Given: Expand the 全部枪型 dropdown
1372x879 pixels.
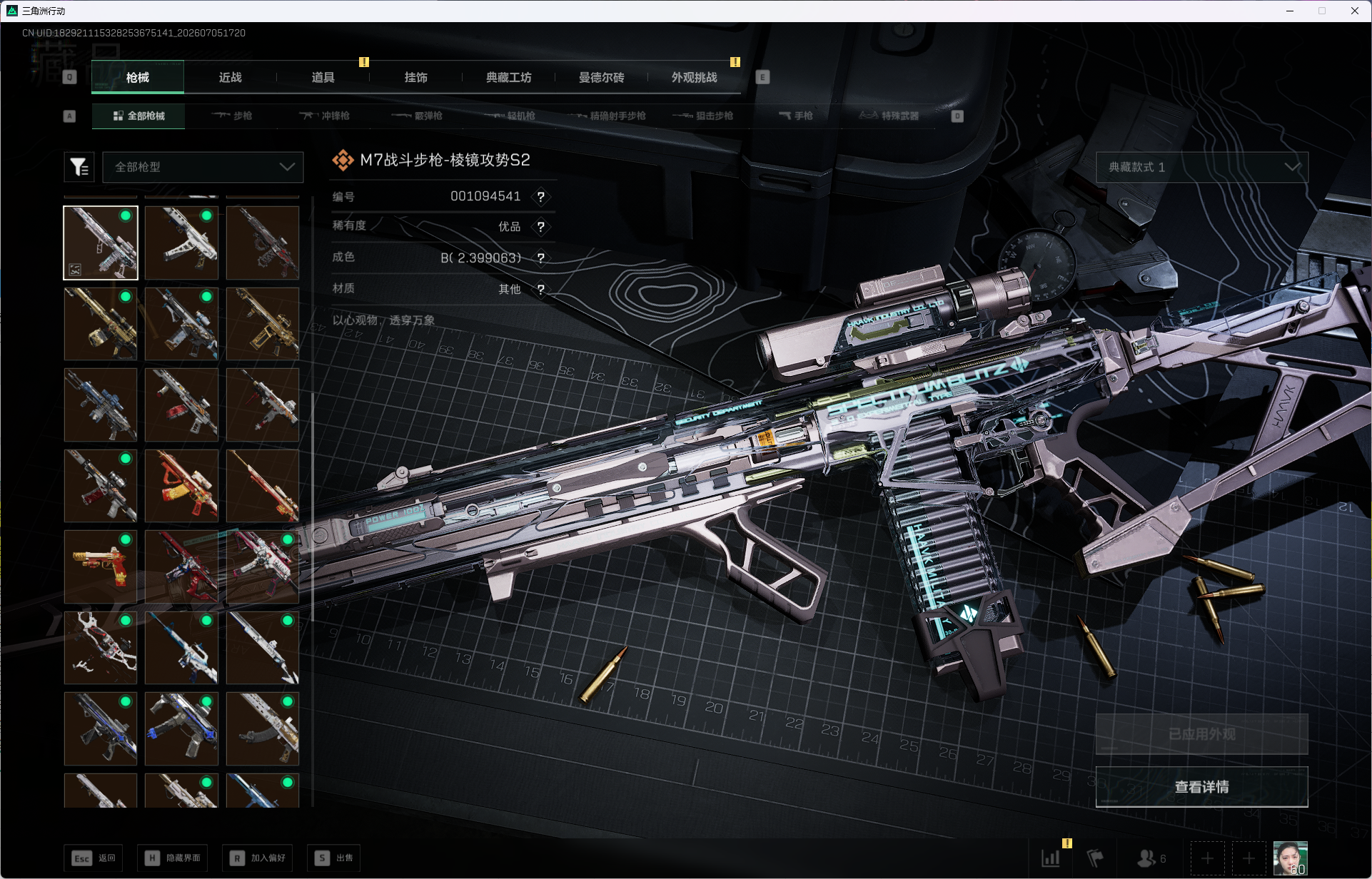Looking at the screenshot, I should tap(203, 167).
